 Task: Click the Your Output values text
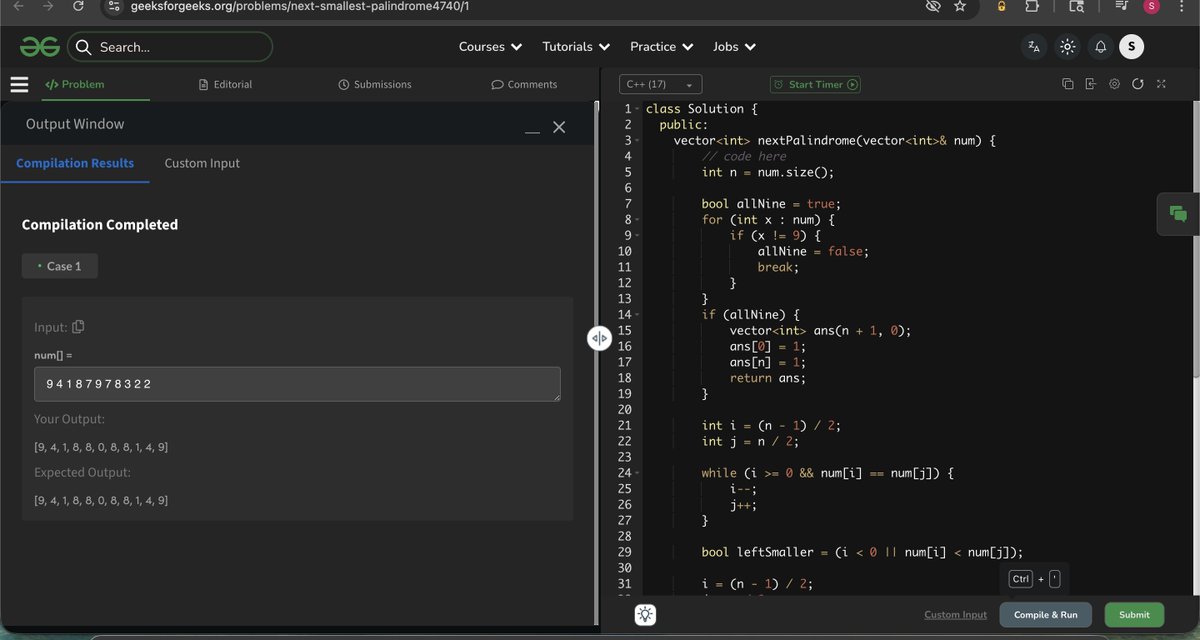tap(101, 447)
